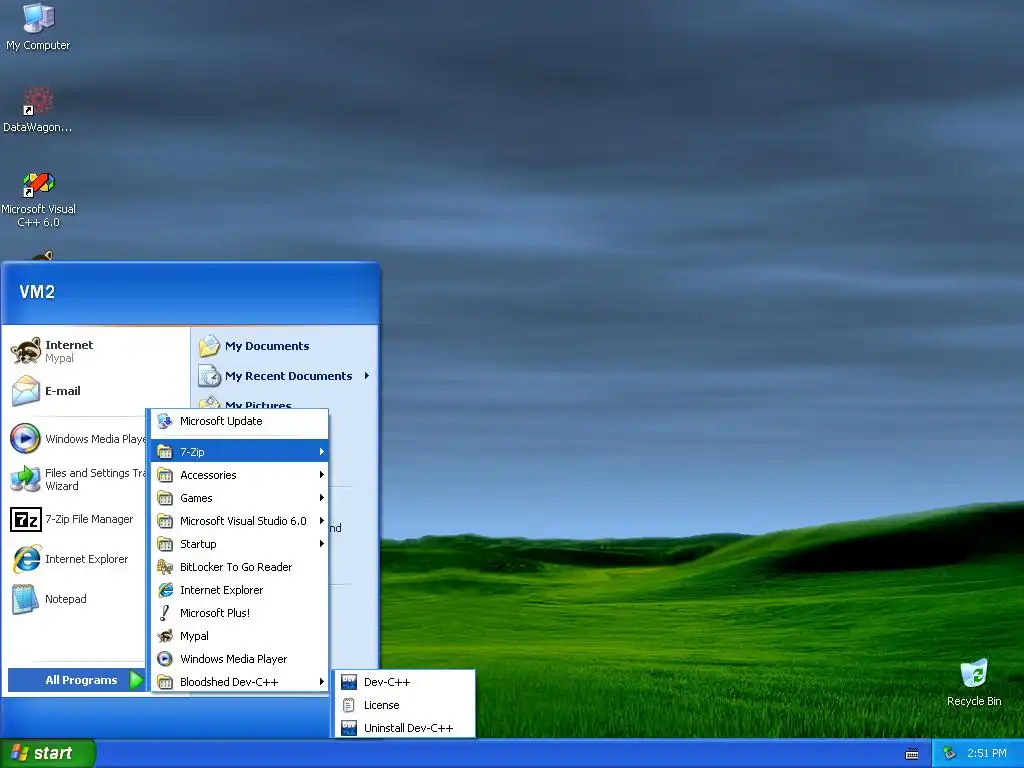Select the DataWagon desktop shortcut icon

pyautogui.click(x=38, y=101)
